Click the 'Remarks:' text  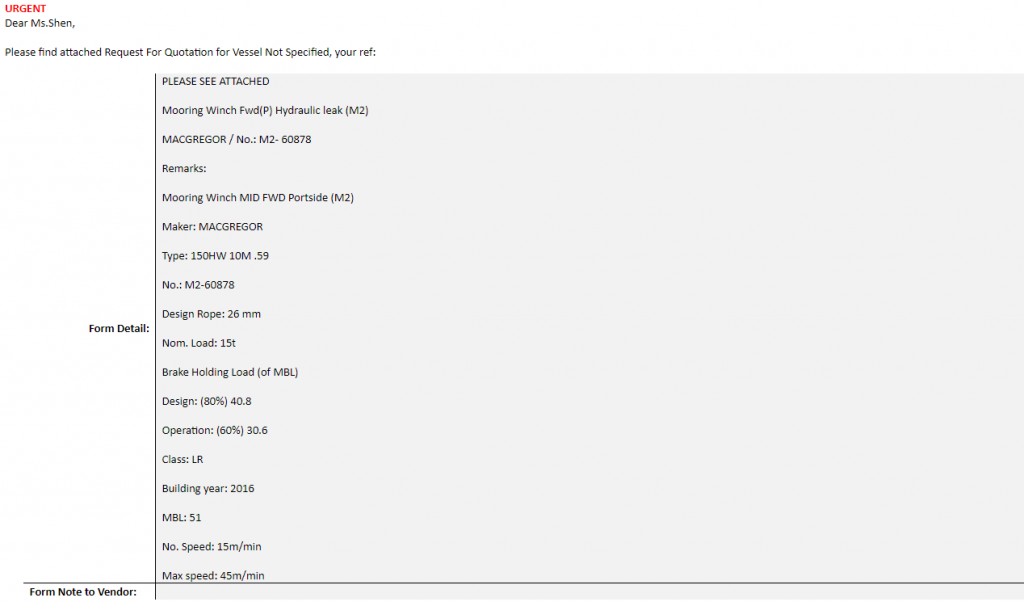pos(184,168)
